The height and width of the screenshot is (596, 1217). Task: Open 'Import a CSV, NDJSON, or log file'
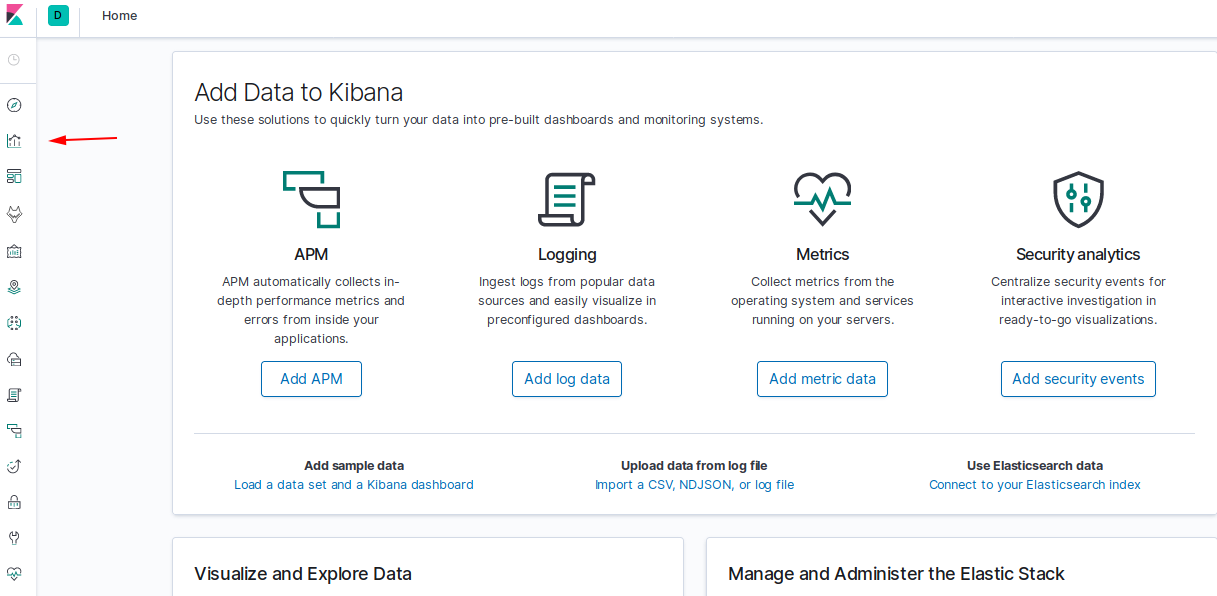click(694, 485)
